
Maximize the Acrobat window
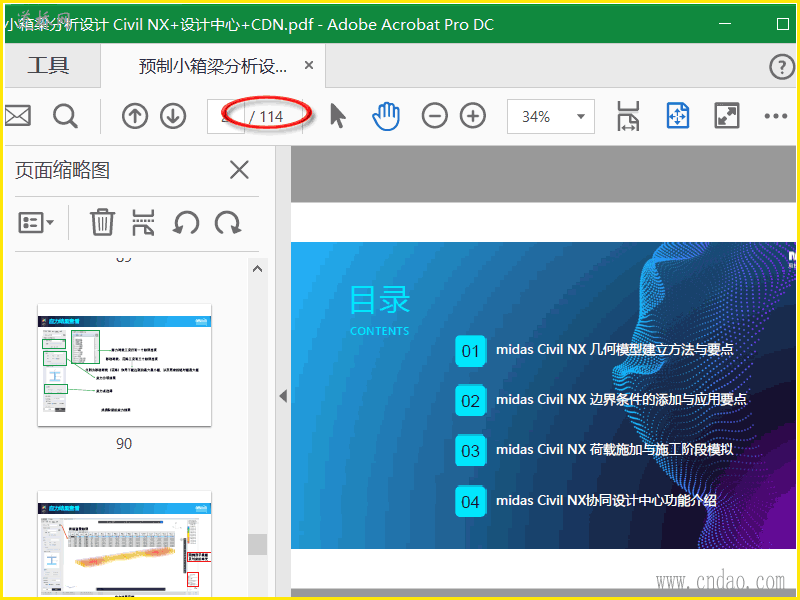[783, 23]
